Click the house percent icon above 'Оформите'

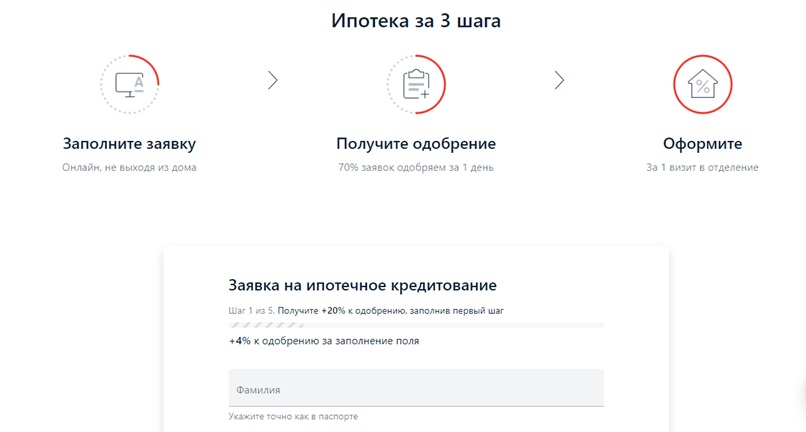coord(703,84)
